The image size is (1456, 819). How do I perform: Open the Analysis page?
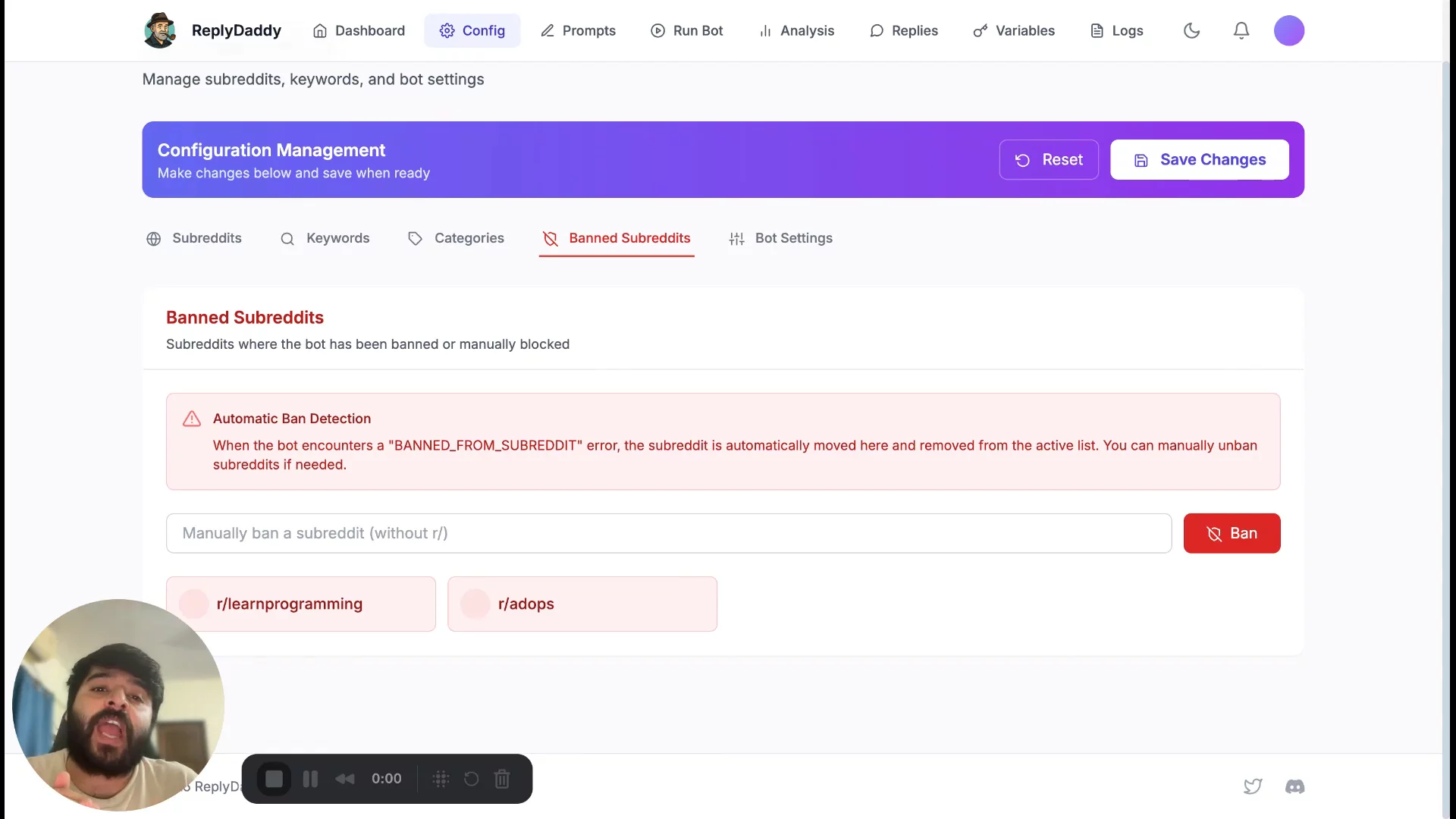coord(796,30)
